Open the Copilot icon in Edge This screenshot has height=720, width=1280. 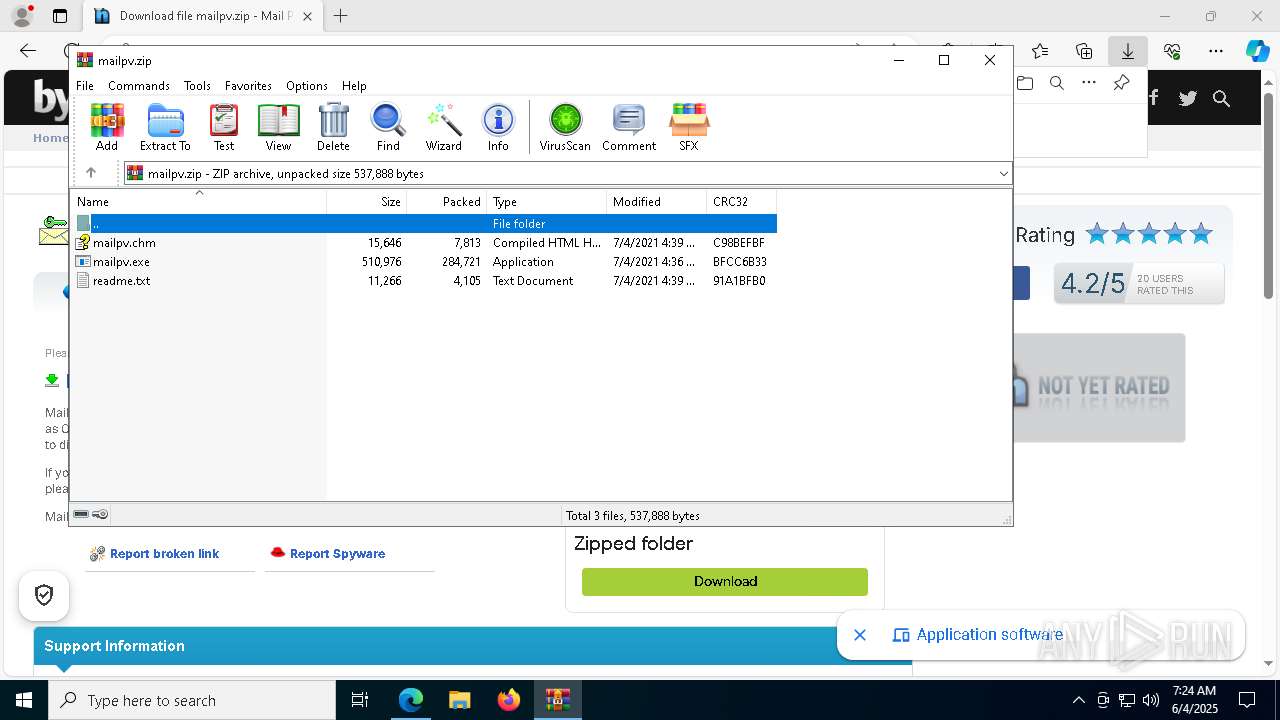click(x=1257, y=51)
